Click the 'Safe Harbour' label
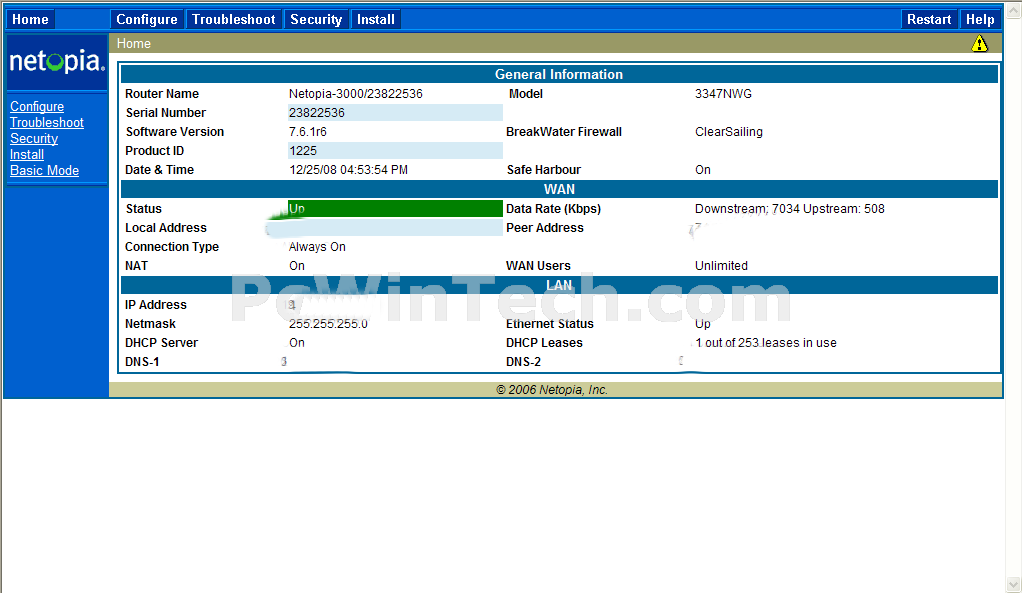Viewport: 1022px width, 593px height. pos(544,170)
